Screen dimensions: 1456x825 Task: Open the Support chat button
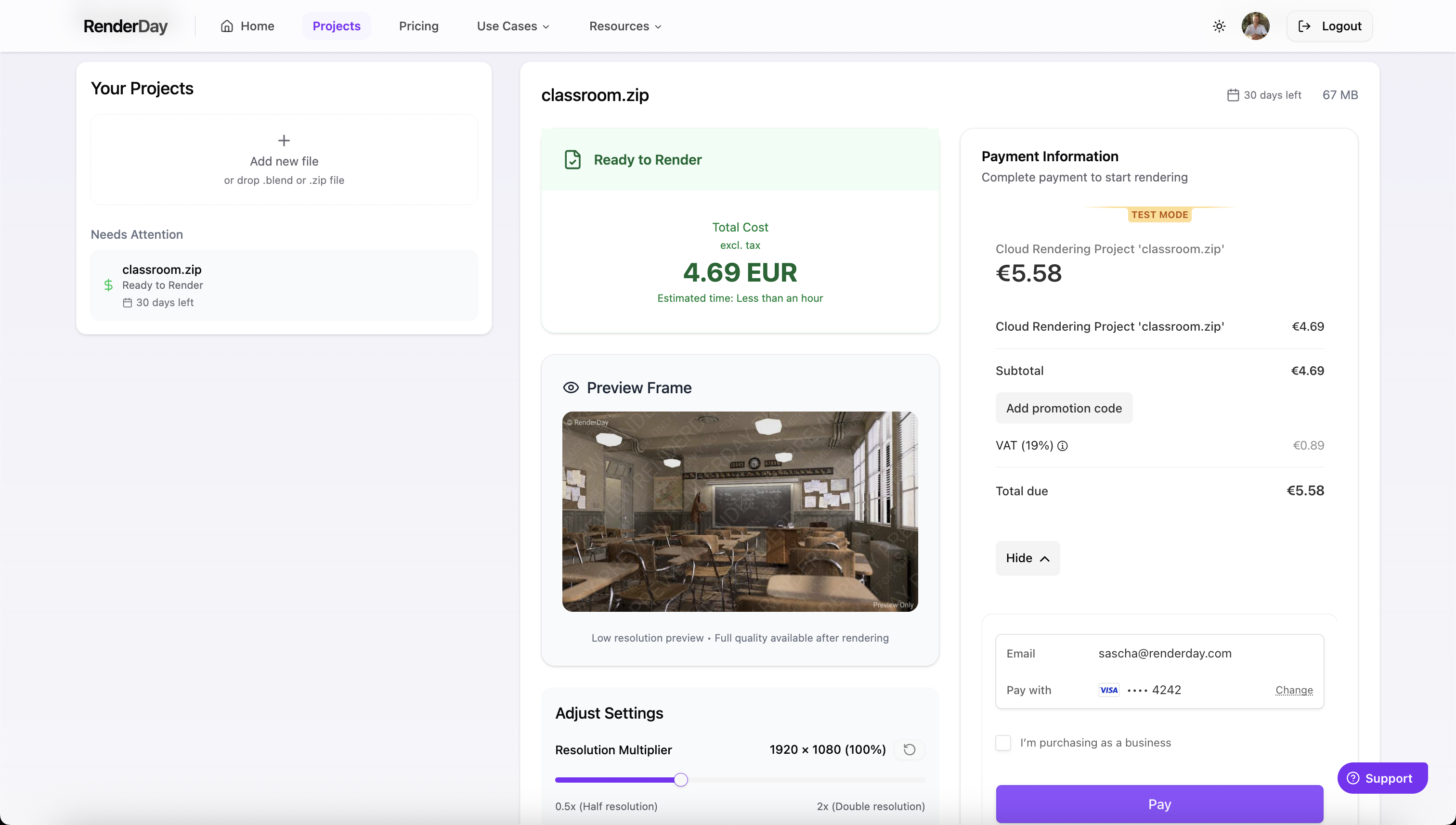1382,778
